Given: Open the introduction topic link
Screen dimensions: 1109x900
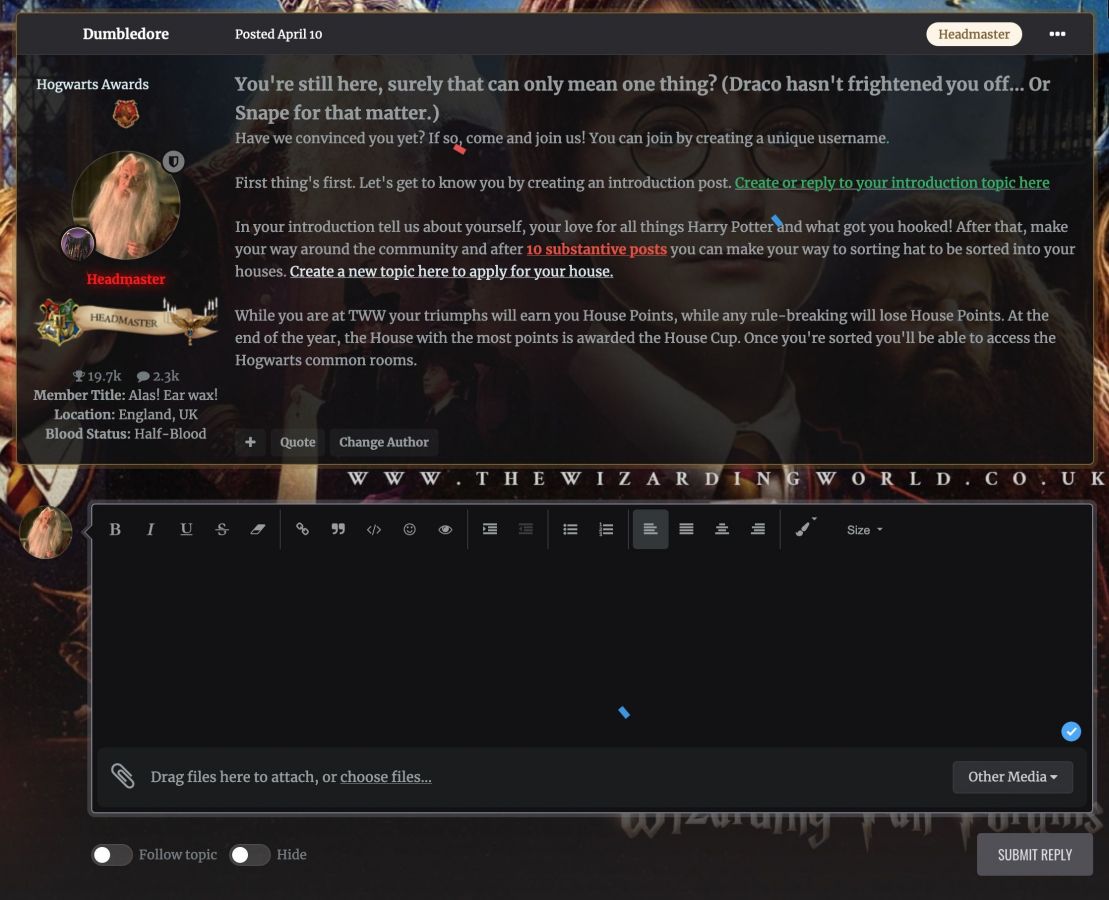Looking at the screenshot, I should 892,183.
